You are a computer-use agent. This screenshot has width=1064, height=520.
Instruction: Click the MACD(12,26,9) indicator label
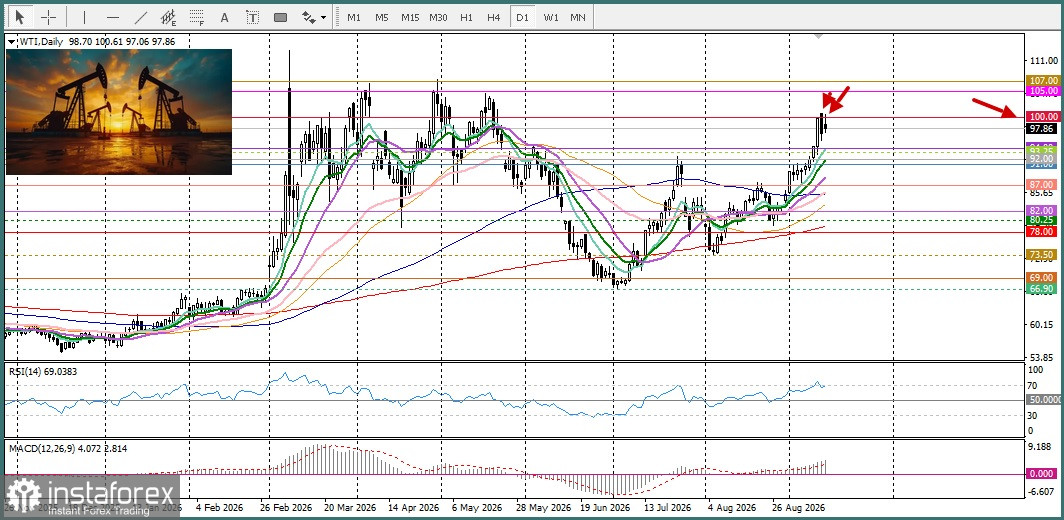[x=66, y=449]
